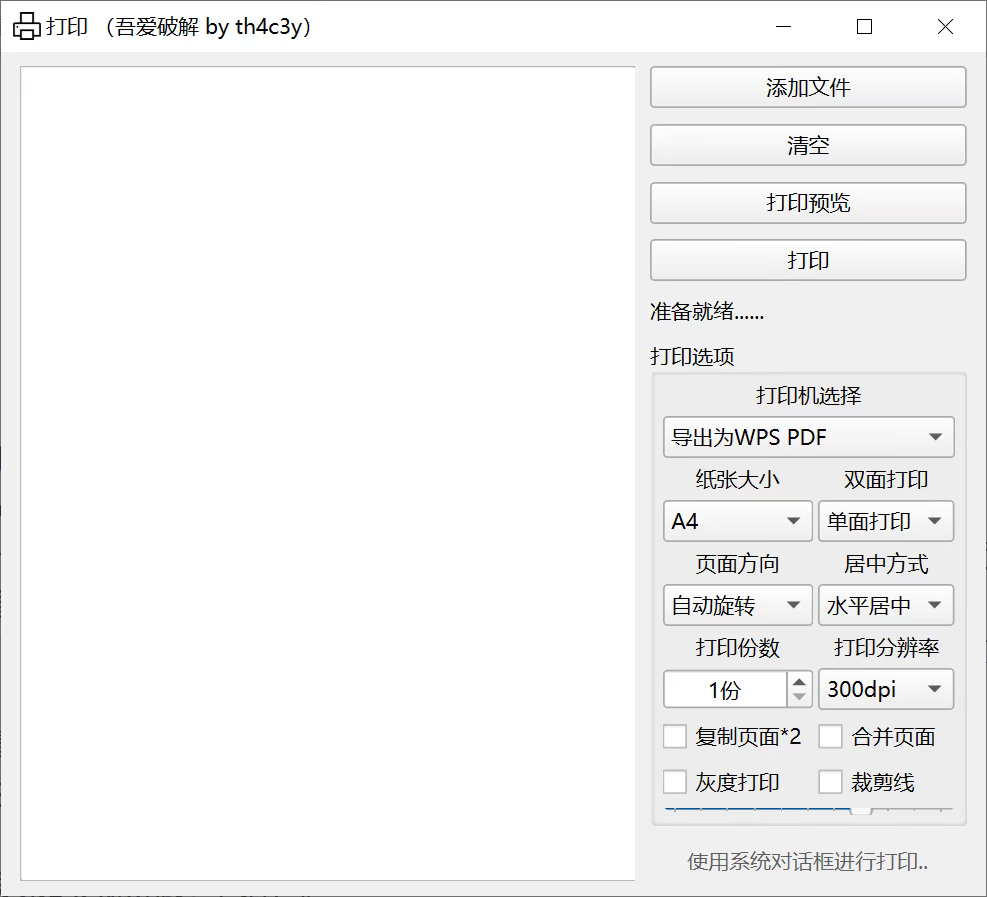
Task: Click the slider handle below 灰度打印
Action: 860,810
